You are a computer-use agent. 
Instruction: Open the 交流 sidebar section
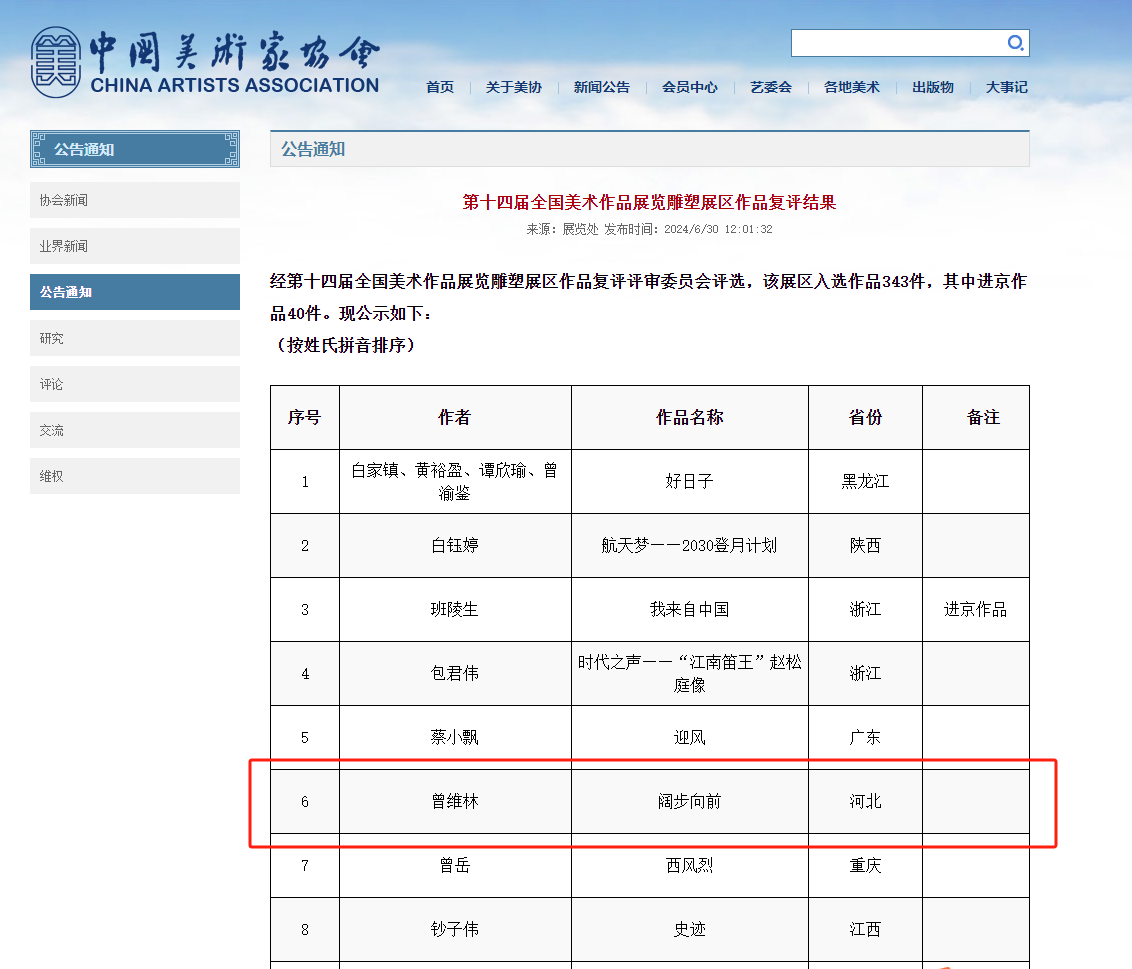coord(135,430)
